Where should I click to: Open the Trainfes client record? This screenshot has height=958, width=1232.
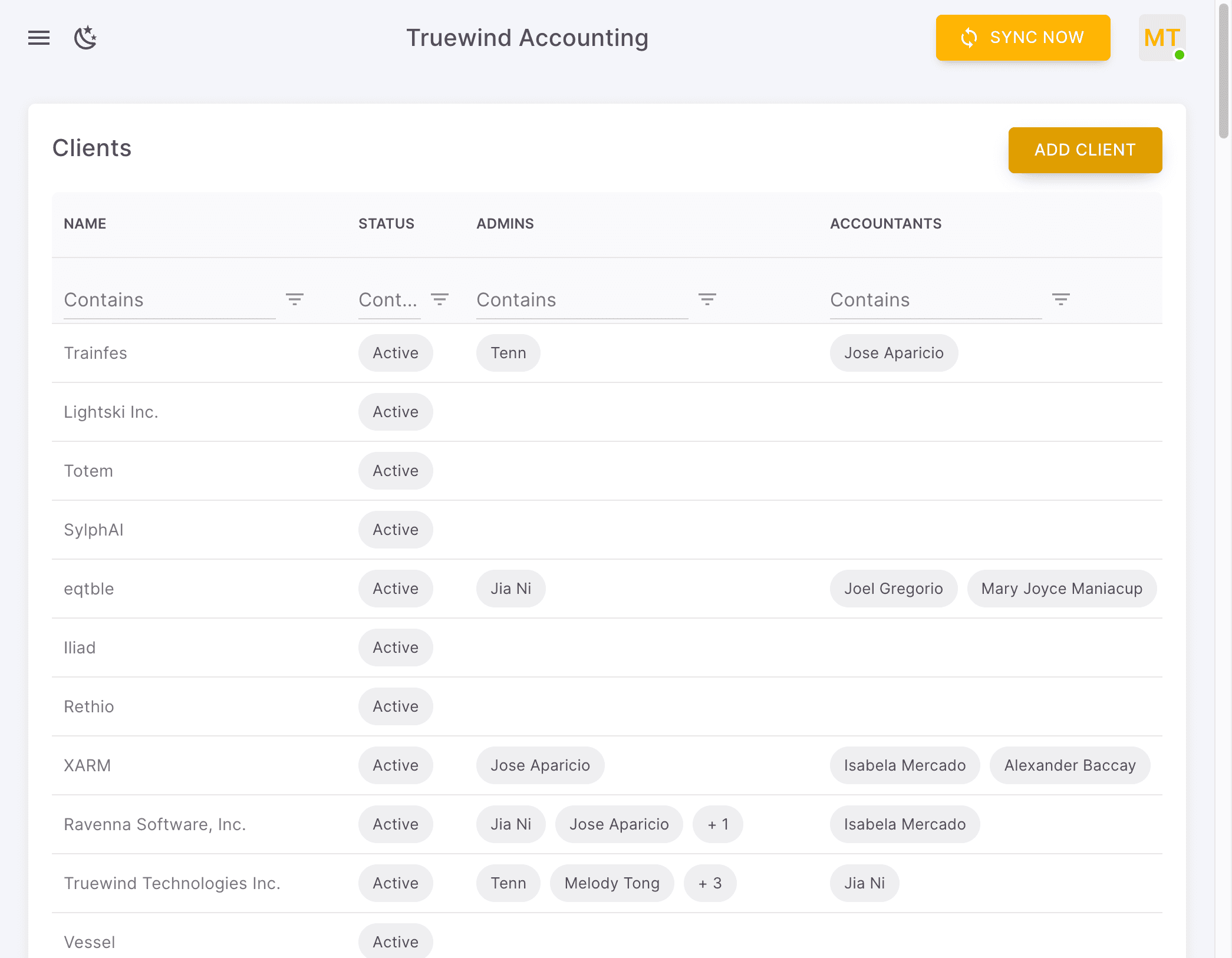[x=95, y=353]
